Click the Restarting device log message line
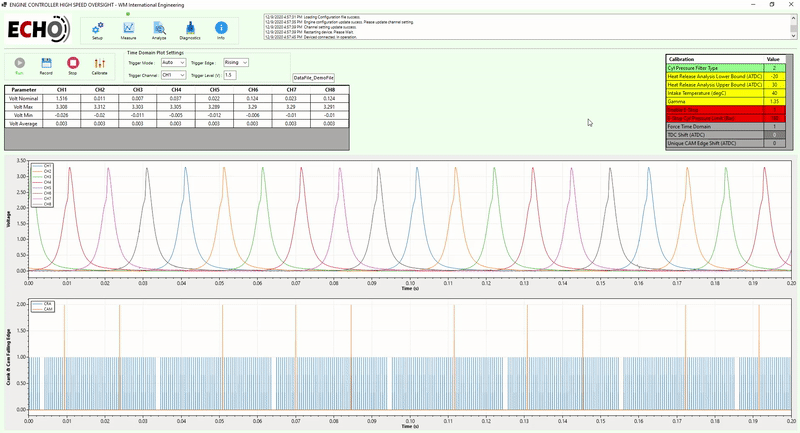The width and height of the screenshot is (800, 433). pyautogui.click(x=309, y=32)
